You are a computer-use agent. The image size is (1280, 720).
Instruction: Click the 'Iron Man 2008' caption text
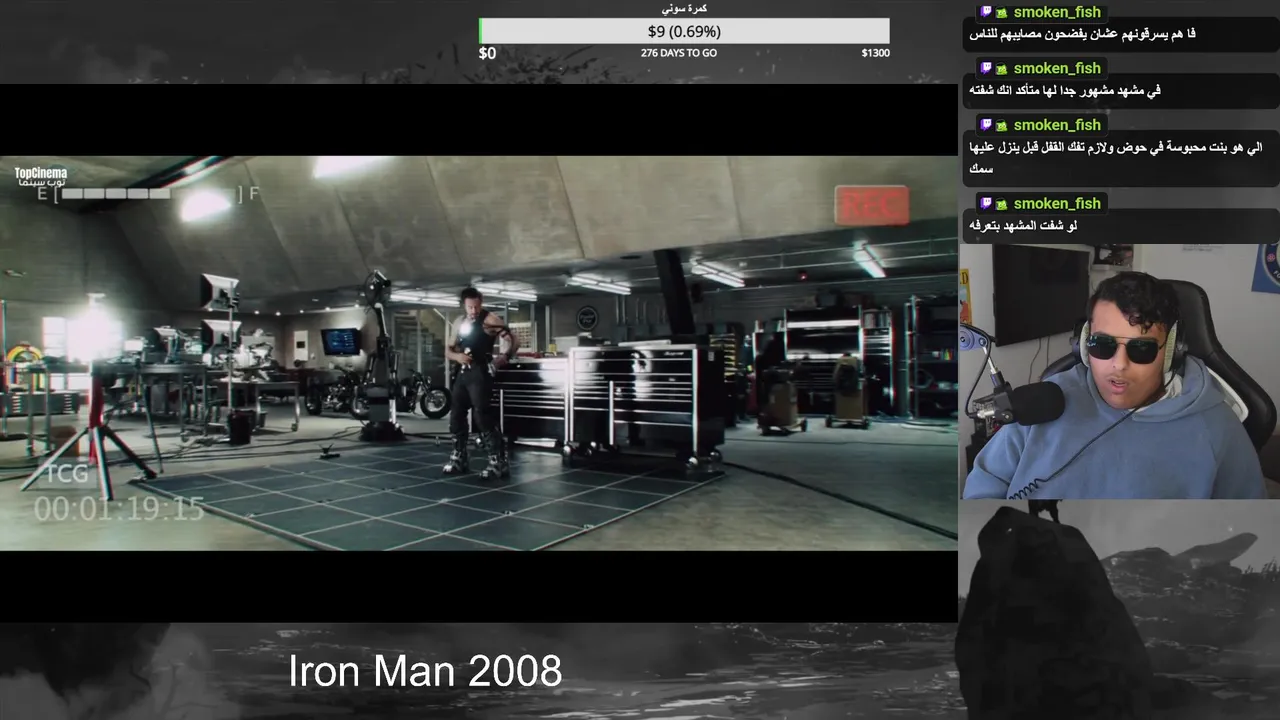tap(425, 671)
